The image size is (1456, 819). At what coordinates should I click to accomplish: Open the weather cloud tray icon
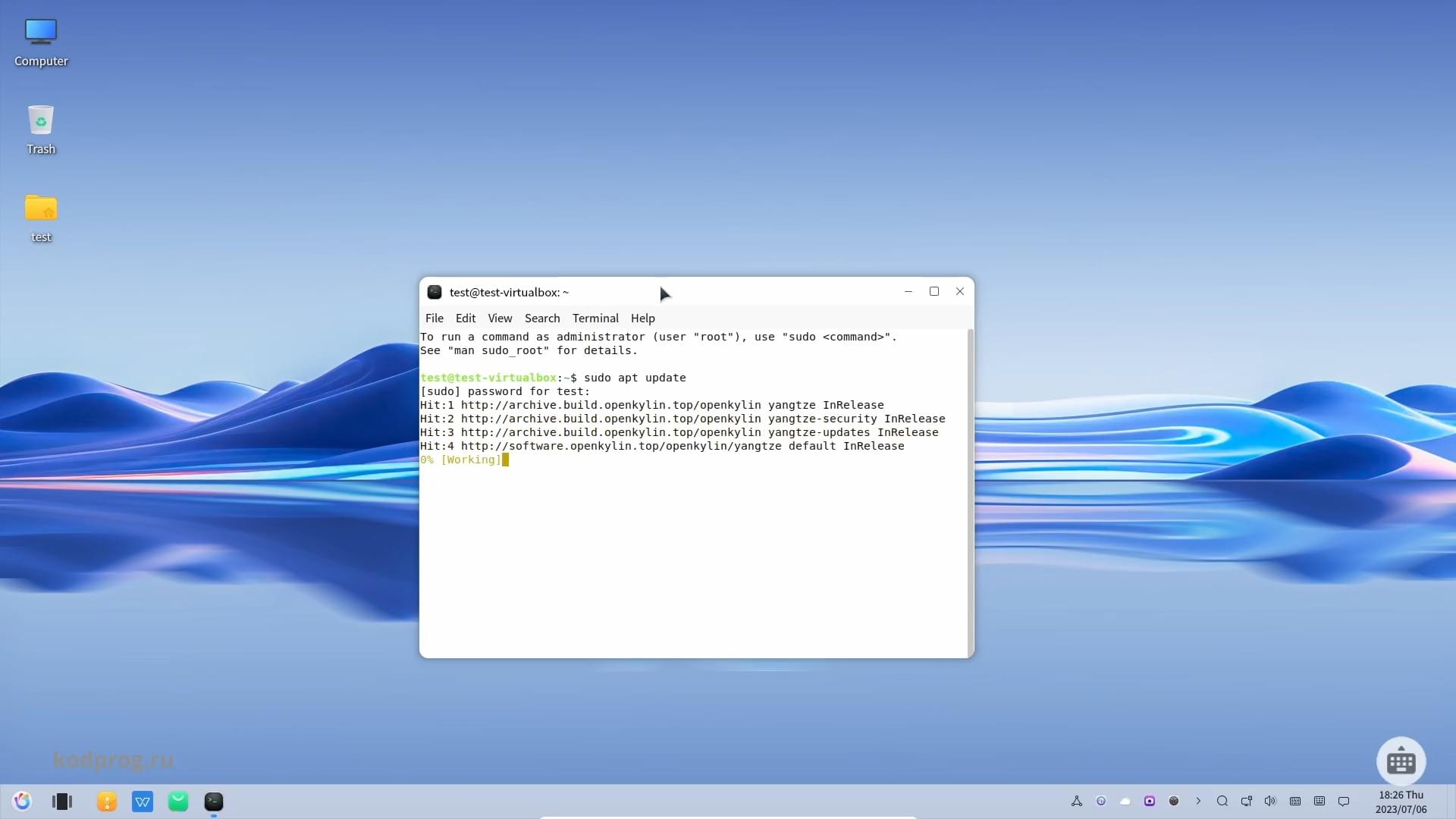point(1125,801)
